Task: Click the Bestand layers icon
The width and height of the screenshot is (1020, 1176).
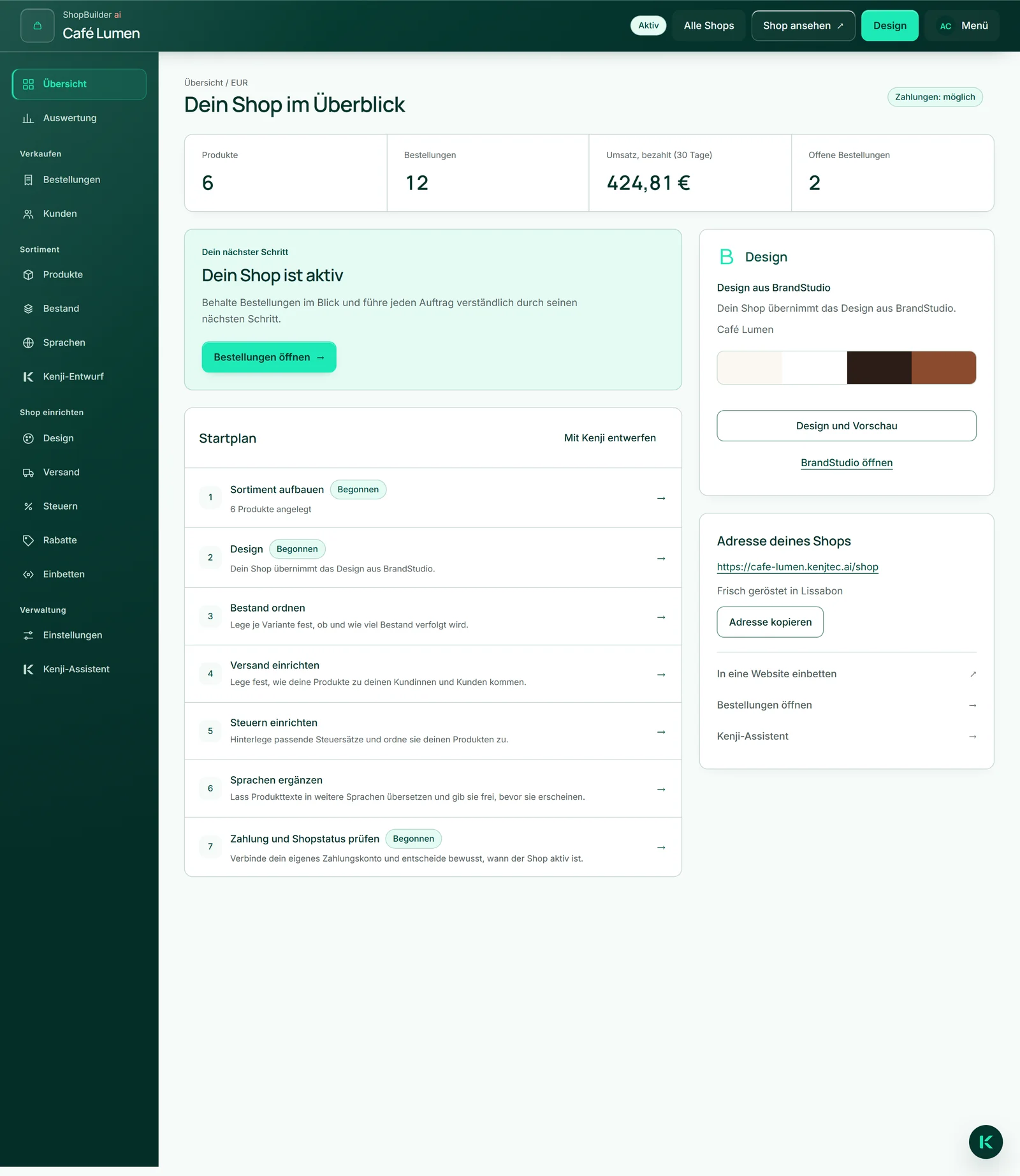Action: 28,309
